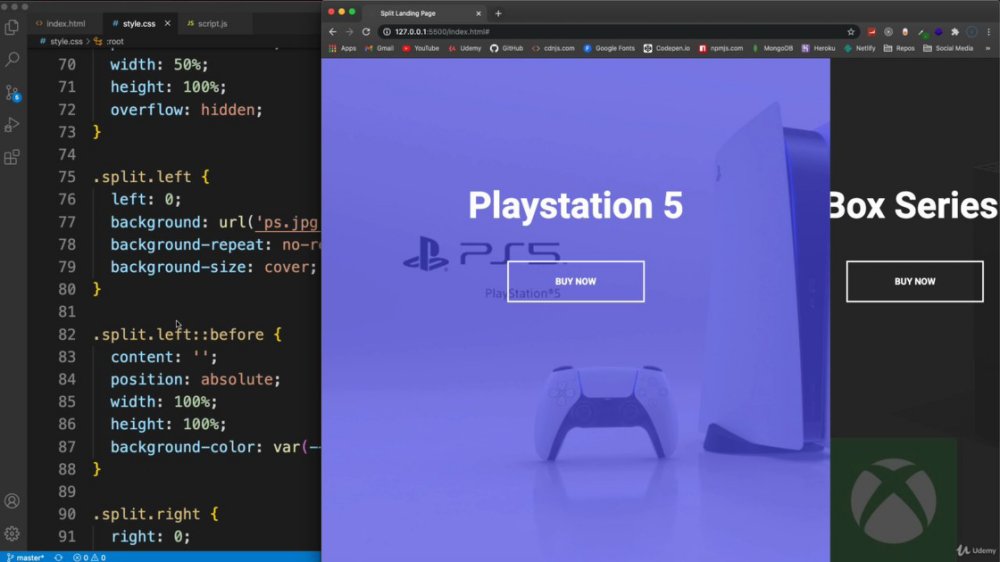
Task: Open the Netlify bookmark
Action: point(860,48)
